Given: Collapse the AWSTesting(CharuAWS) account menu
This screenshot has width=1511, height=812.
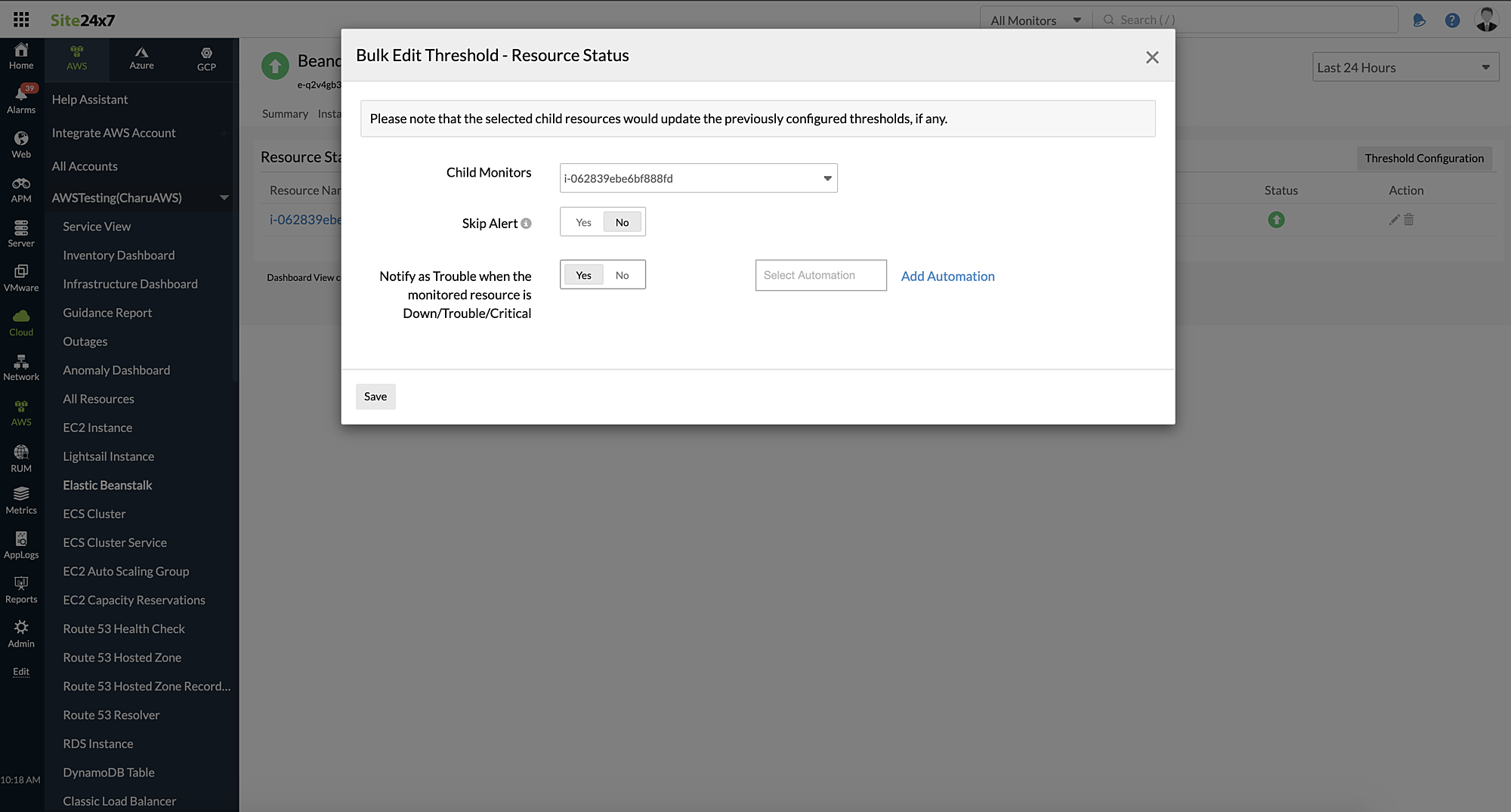Looking at the screenshot, I should (224, 197).
